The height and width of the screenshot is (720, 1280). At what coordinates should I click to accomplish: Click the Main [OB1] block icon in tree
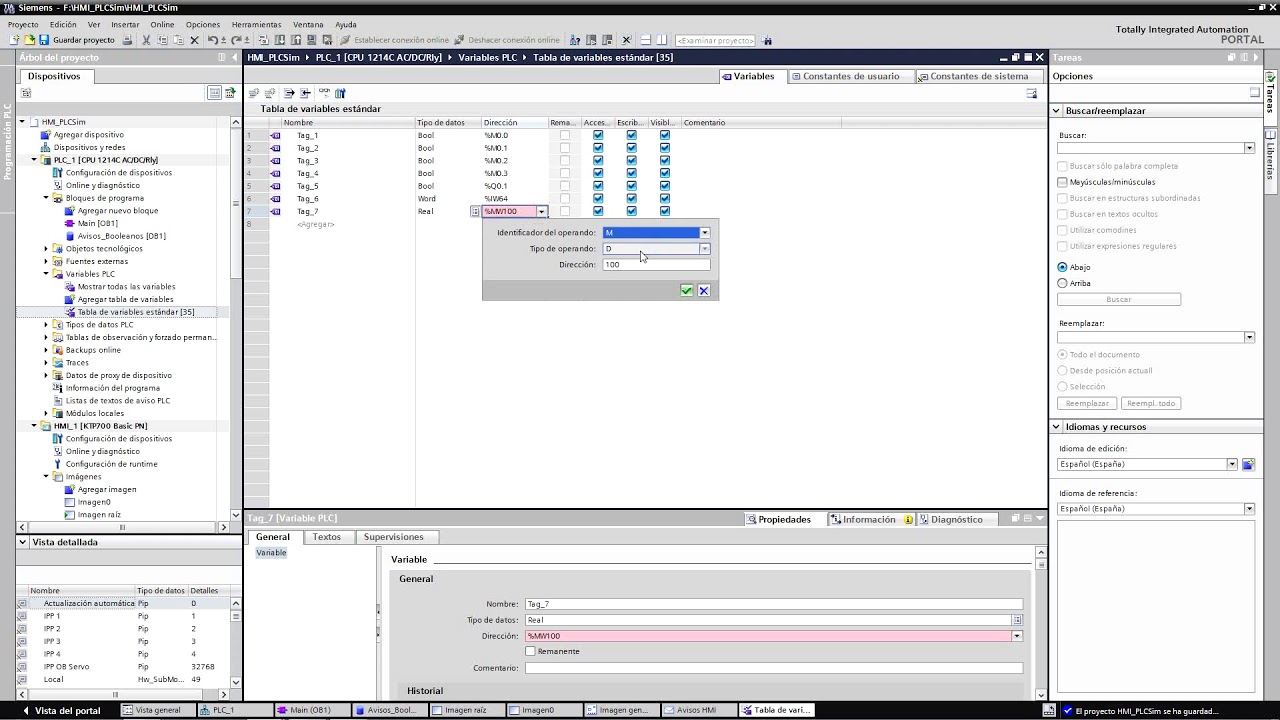[70, 223]
